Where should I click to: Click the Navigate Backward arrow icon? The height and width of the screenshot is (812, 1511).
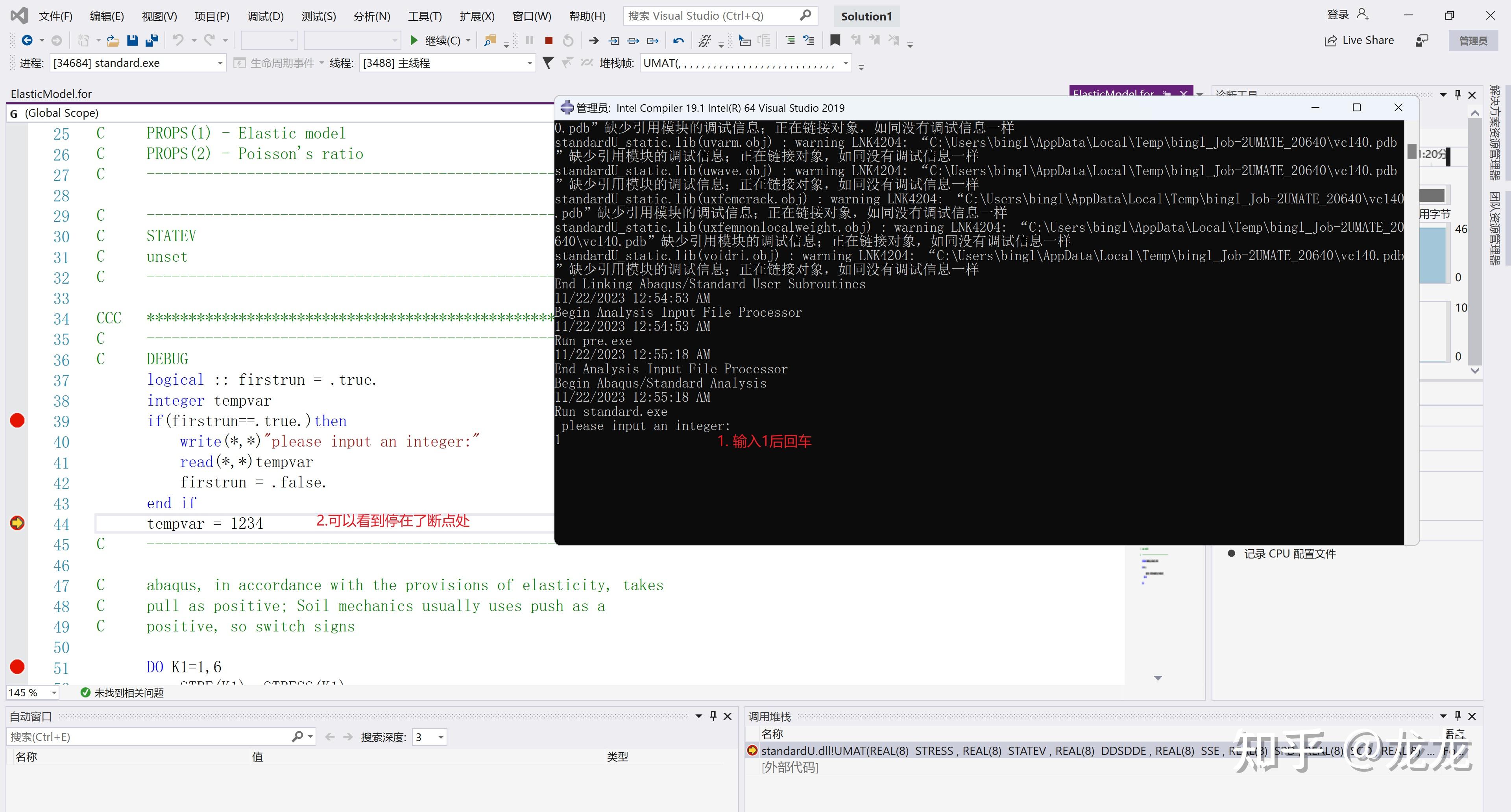tap(27, 41)
